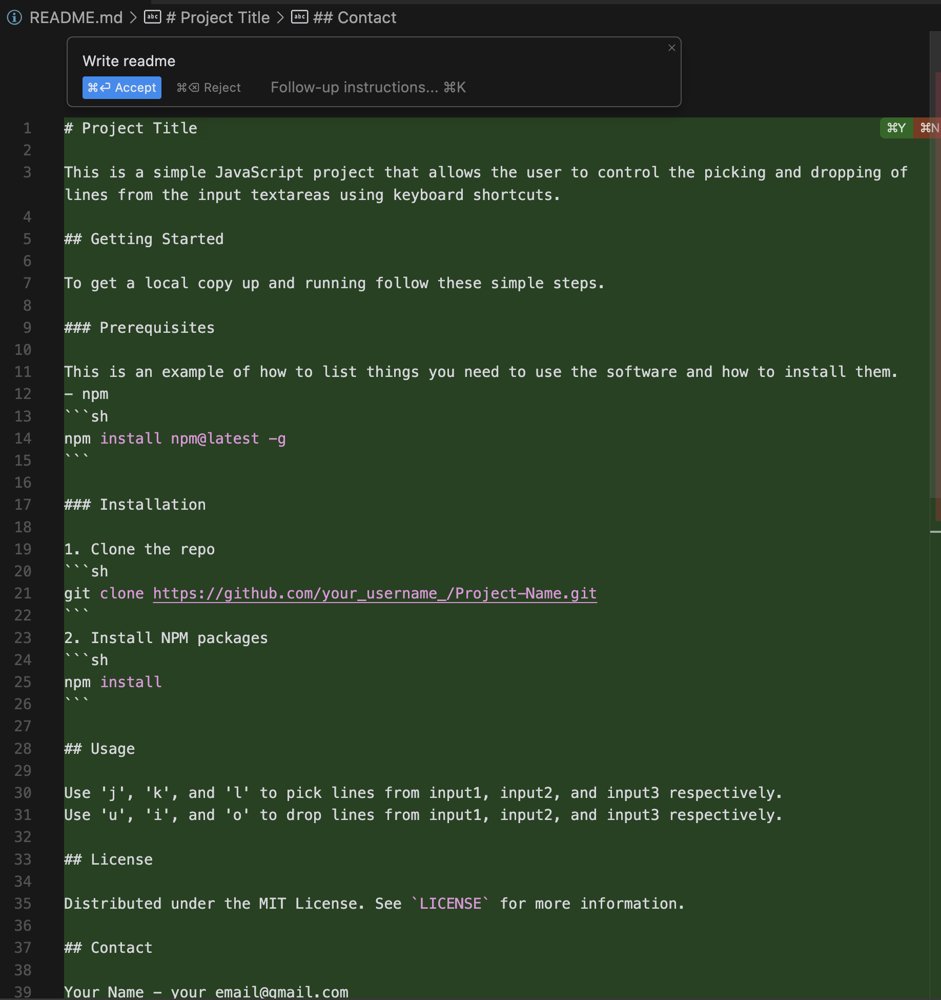Image resolution: width=941 pixels, height=1000 pixels.
Task: Select '# Project Title' breadcrumb
Action: pos(218,17)
